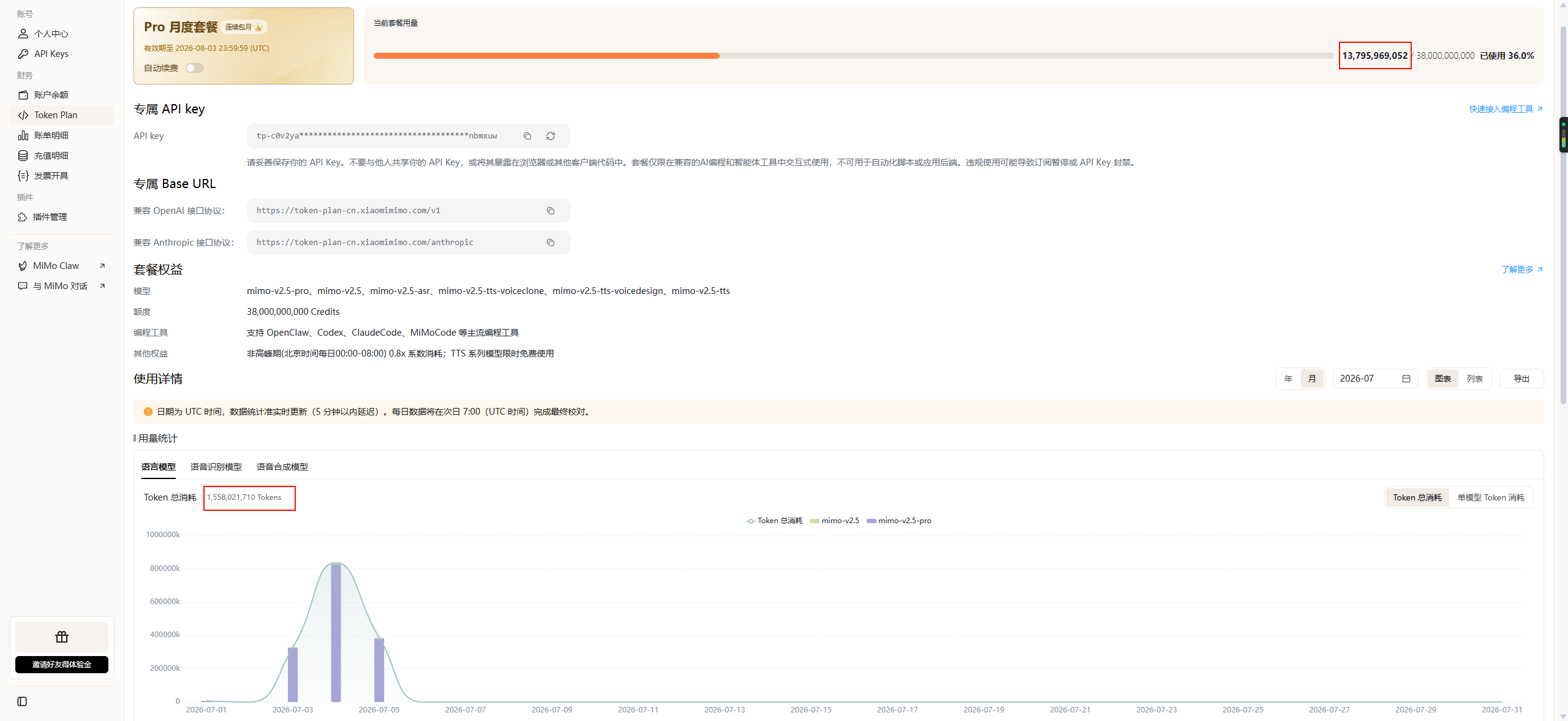This screenshot has height=721, width=1568.
Task: Click the warning icon in notice banner
Action: [148, 412]
